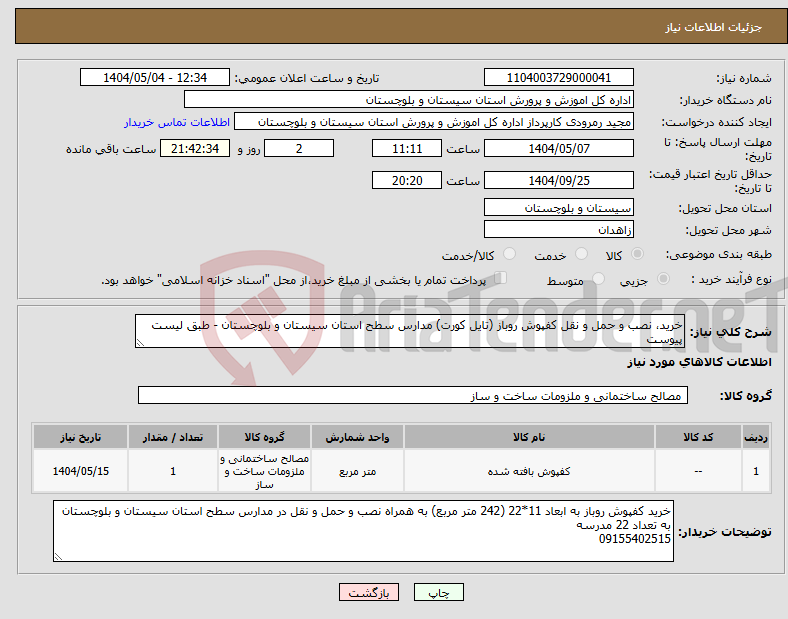Click the remaining time field 21:42:34

pyautogui.click(x=195, y=149)
